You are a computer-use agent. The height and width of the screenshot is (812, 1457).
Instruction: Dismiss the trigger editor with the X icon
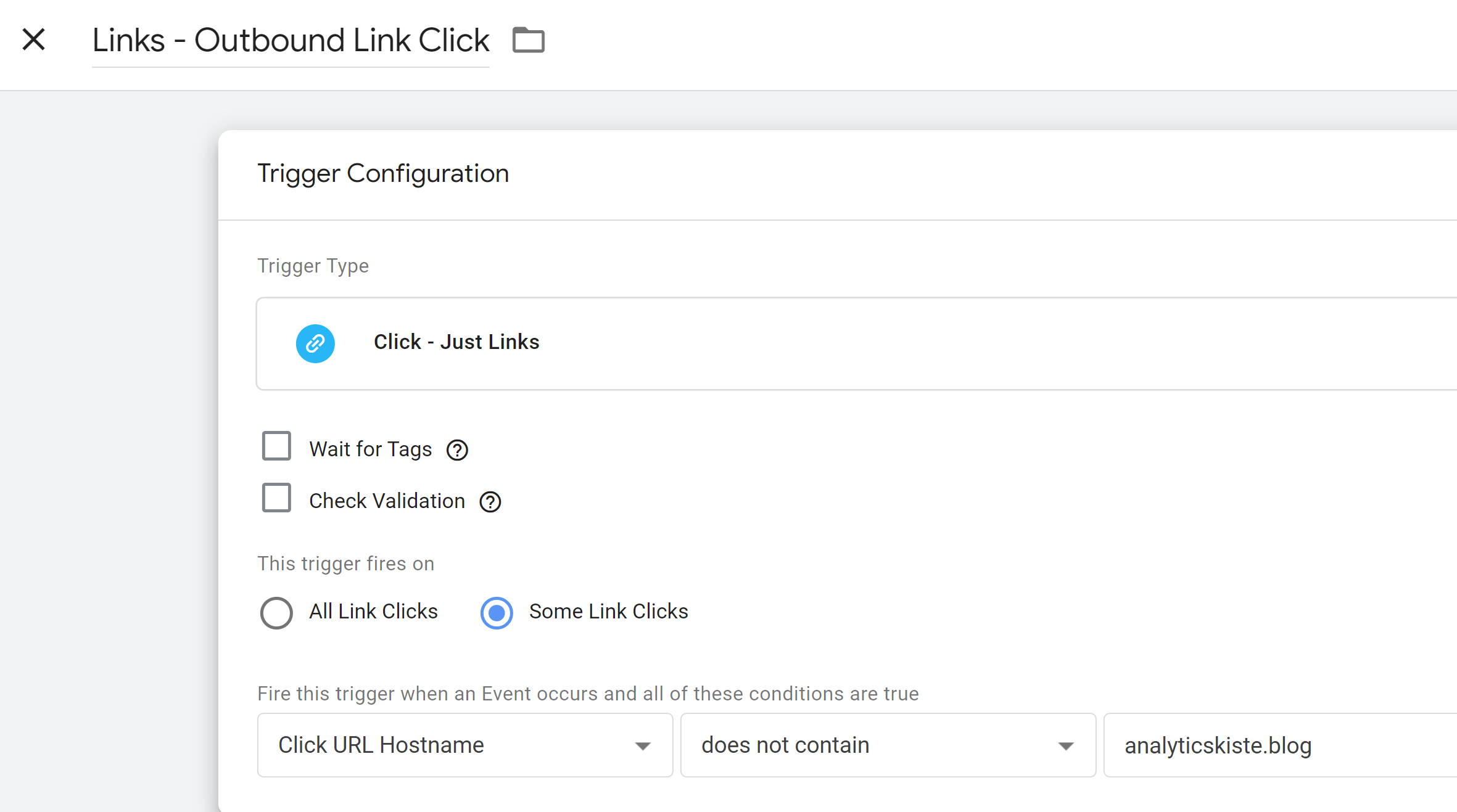click(x=33, y=39)
